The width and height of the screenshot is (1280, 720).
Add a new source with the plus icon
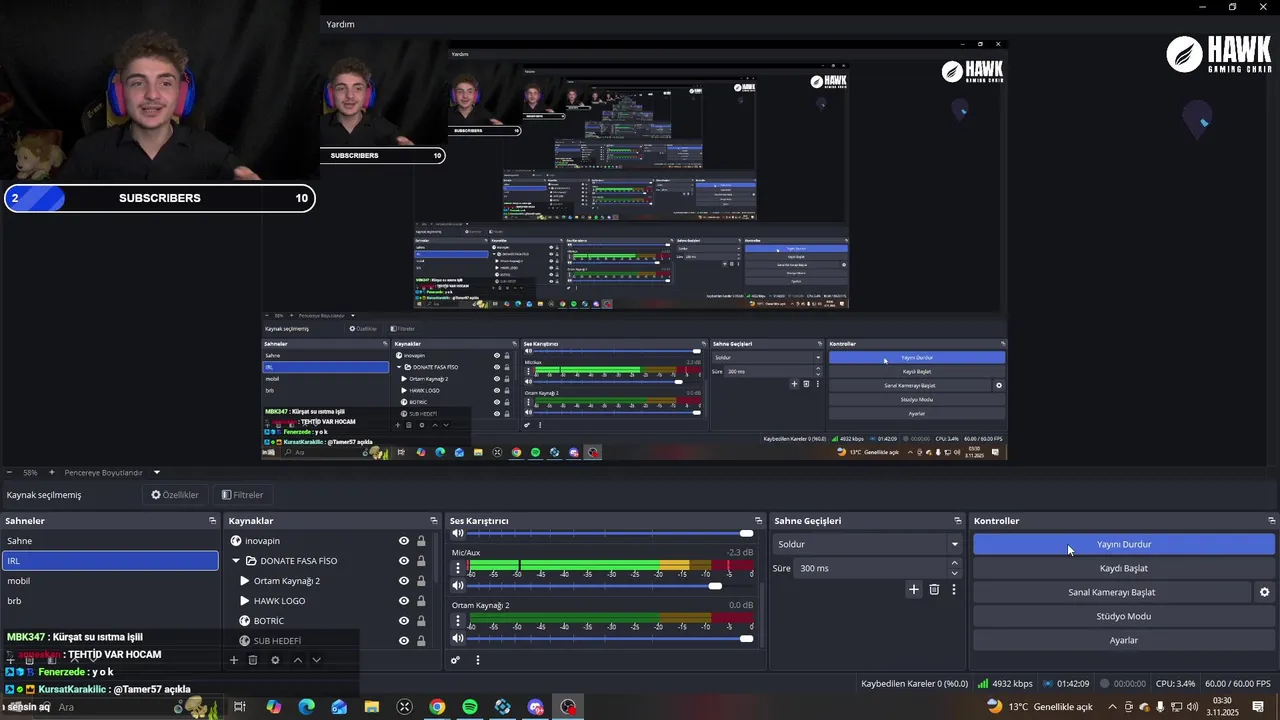234,660
